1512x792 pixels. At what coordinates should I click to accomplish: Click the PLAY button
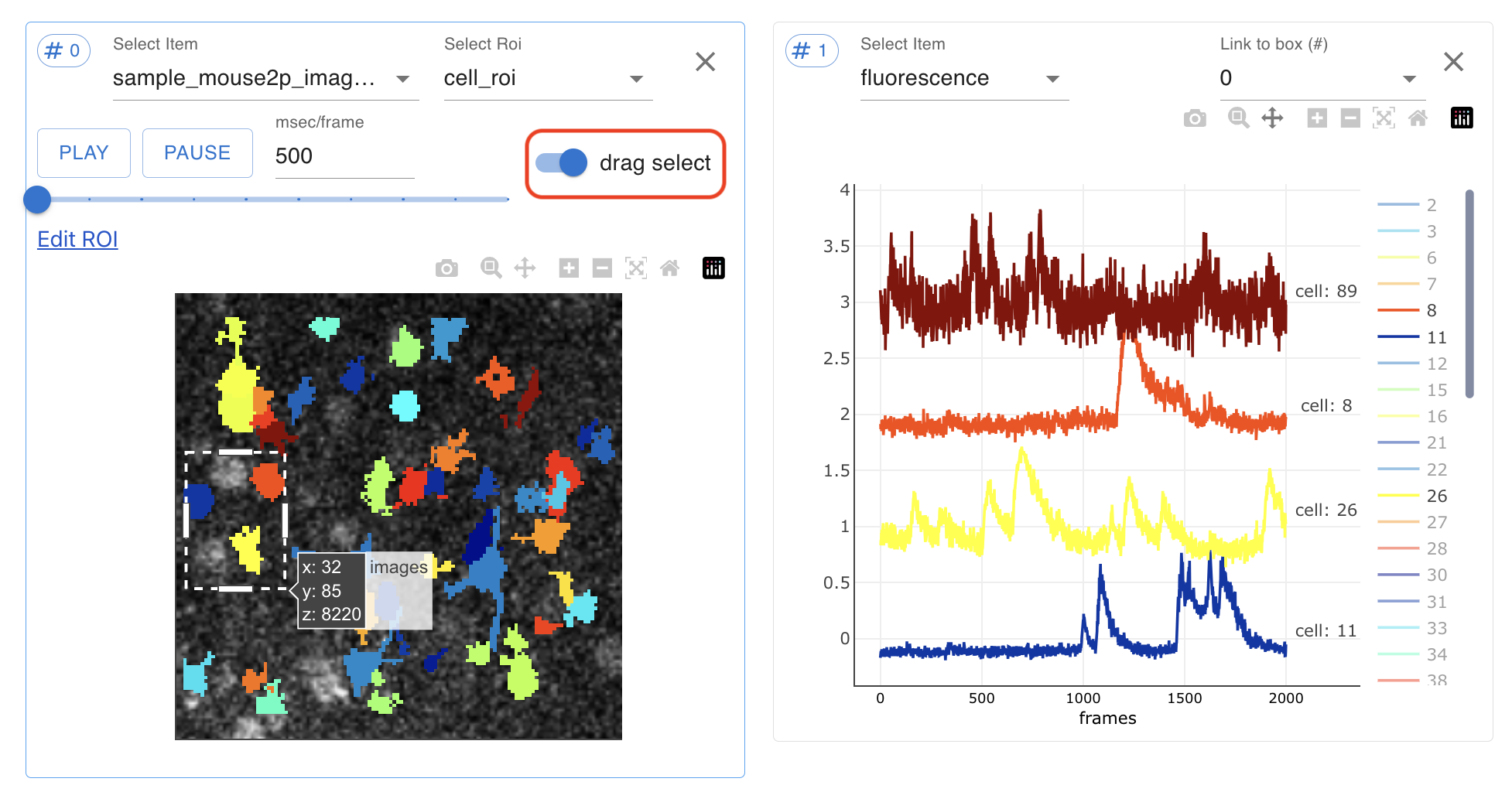pos(84,153)
